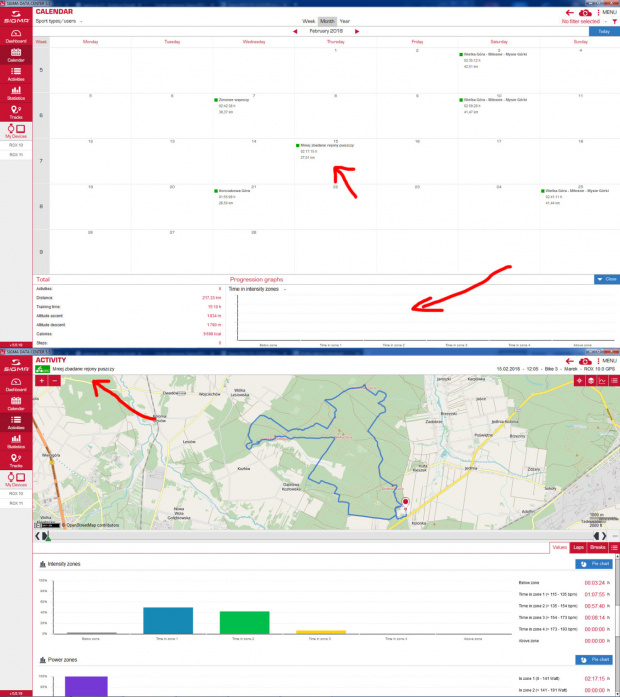Expand the Sport types/users dropdown
Screen dimensions: 620x697
pos(60,20)
